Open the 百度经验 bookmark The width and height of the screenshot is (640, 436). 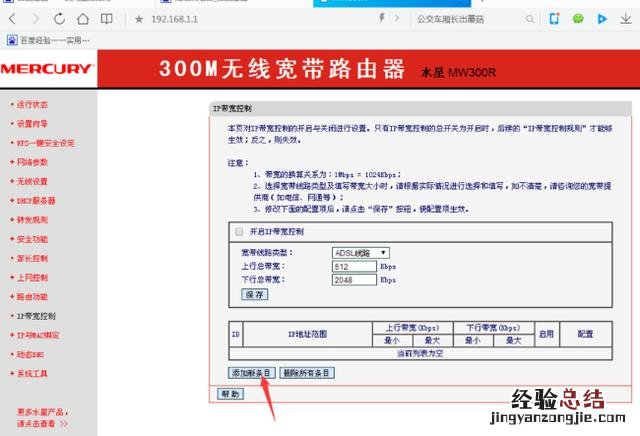tap(49, 40)
